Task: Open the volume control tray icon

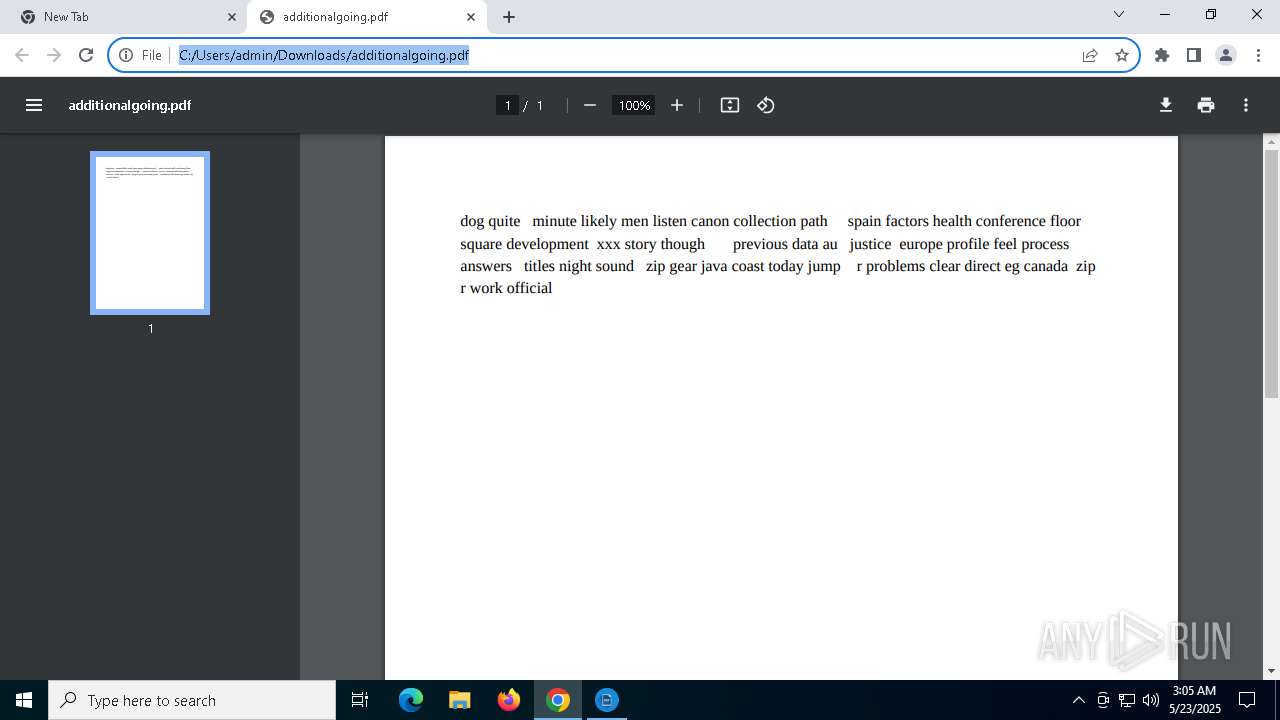Action: point(1151,700)
